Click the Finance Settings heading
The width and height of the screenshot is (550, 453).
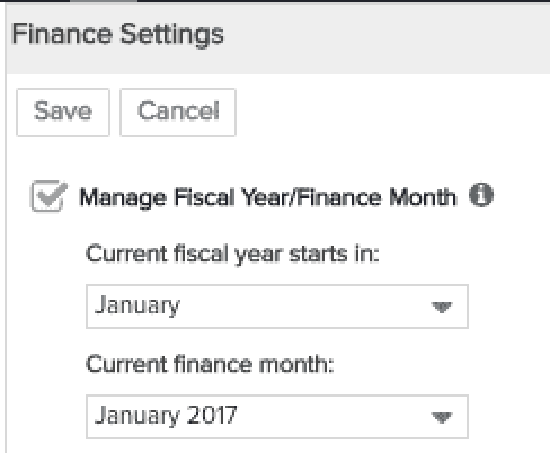118,35
